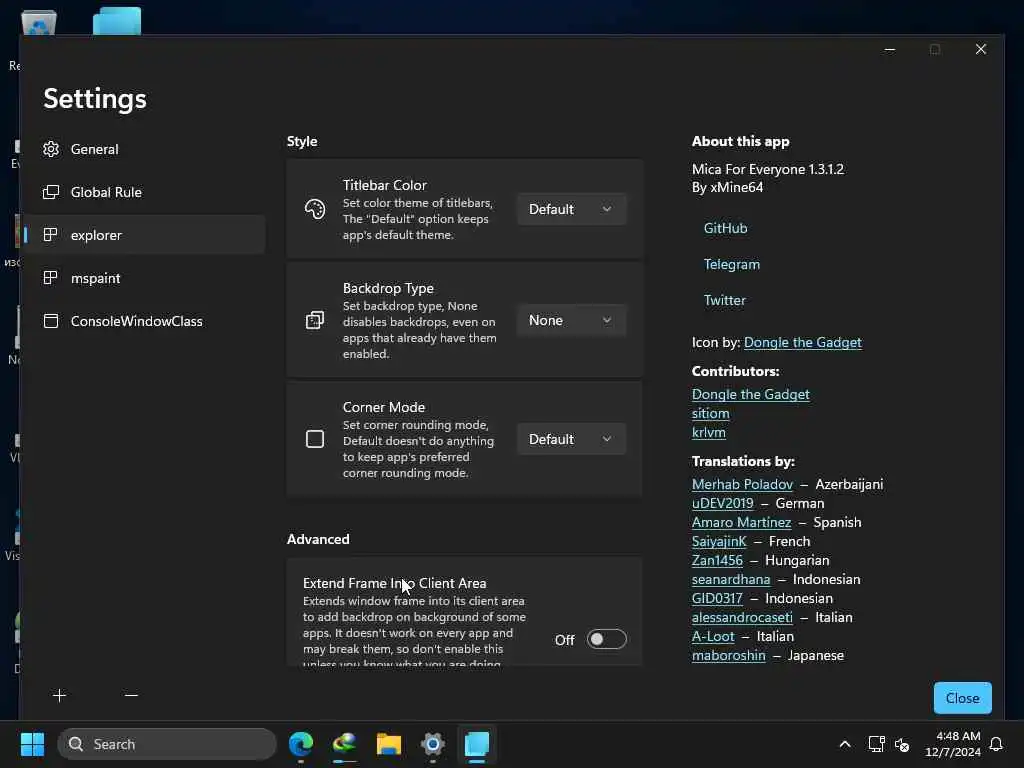
Task: Select the General settings page
Action: [x=145, y=149]
